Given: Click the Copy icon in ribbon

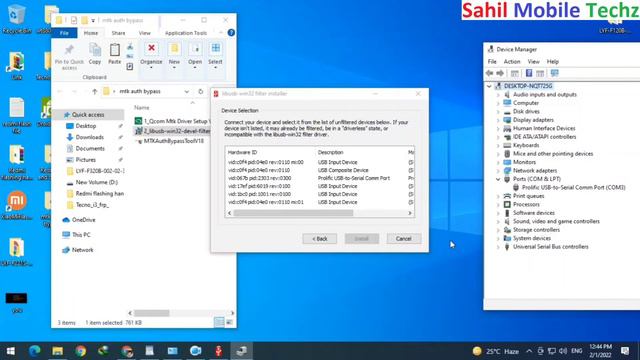Looking at the screenshot, I should (95, 54).
